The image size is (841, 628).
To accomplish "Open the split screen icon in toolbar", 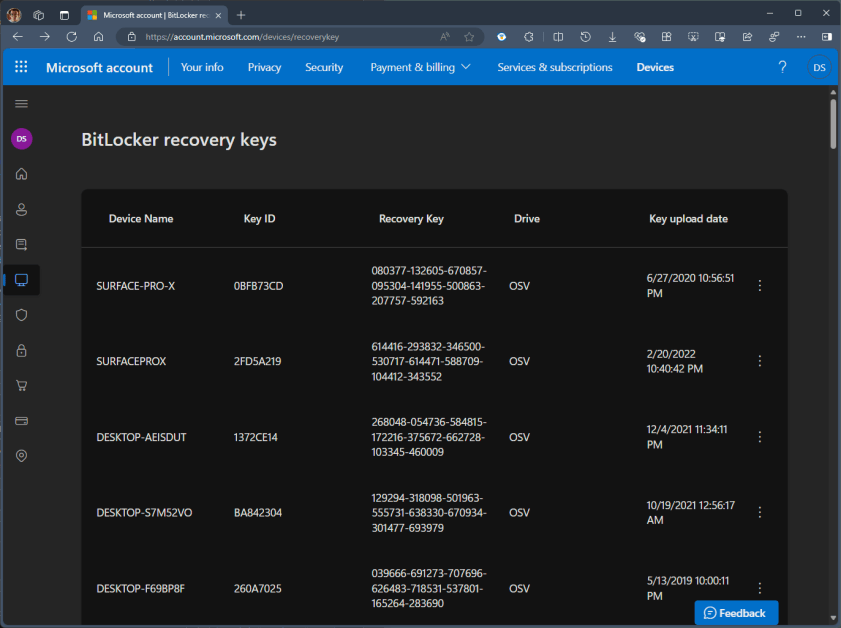I will click(558, 36).
